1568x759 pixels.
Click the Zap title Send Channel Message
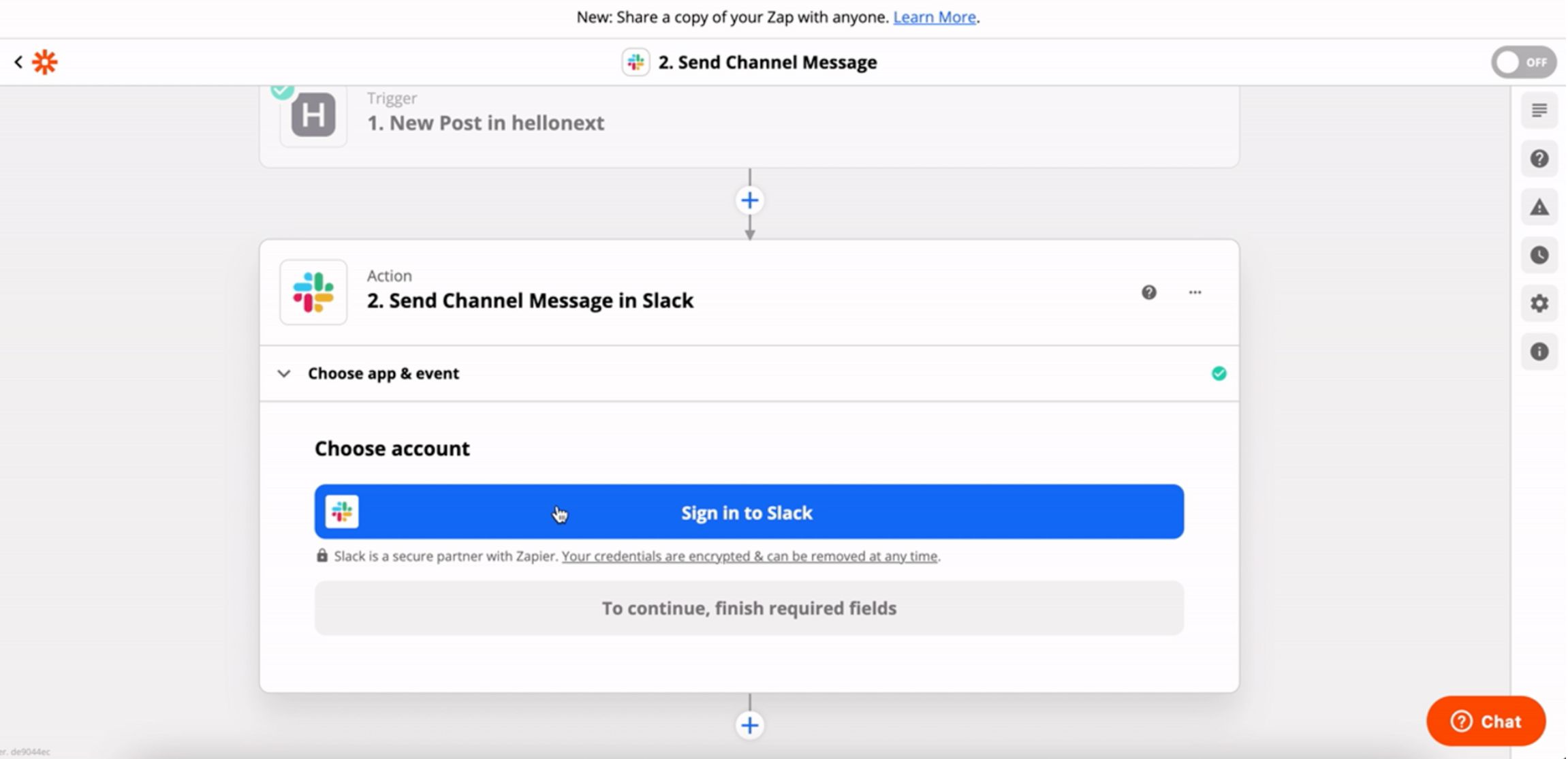point(768,62)
